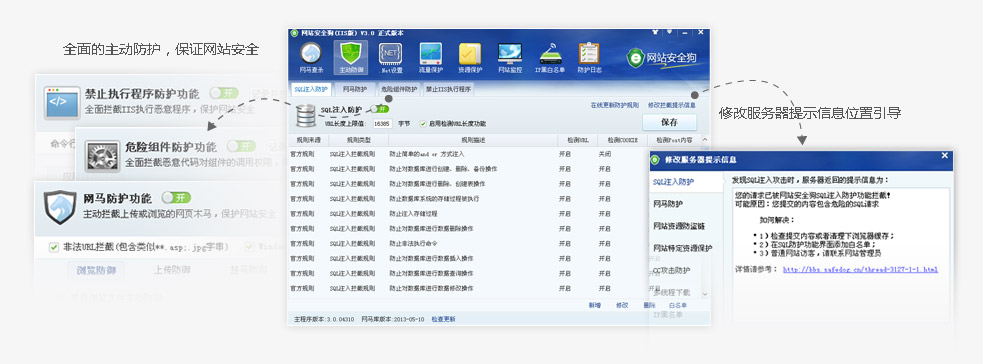Open the 流量保护 chart icon
The image size is (983, 364).
point(431,53)
